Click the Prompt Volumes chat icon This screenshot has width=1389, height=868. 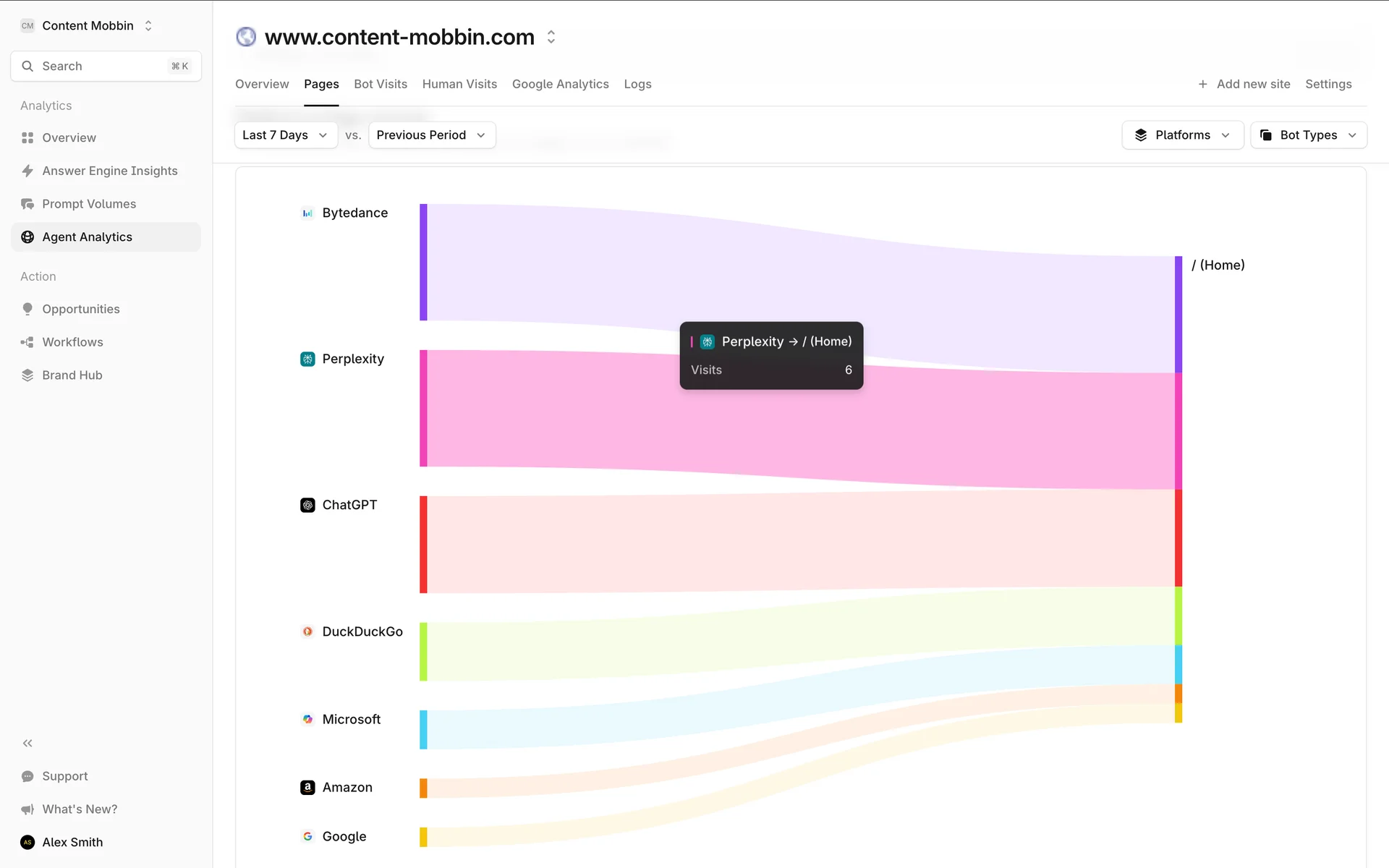(27, 204)
